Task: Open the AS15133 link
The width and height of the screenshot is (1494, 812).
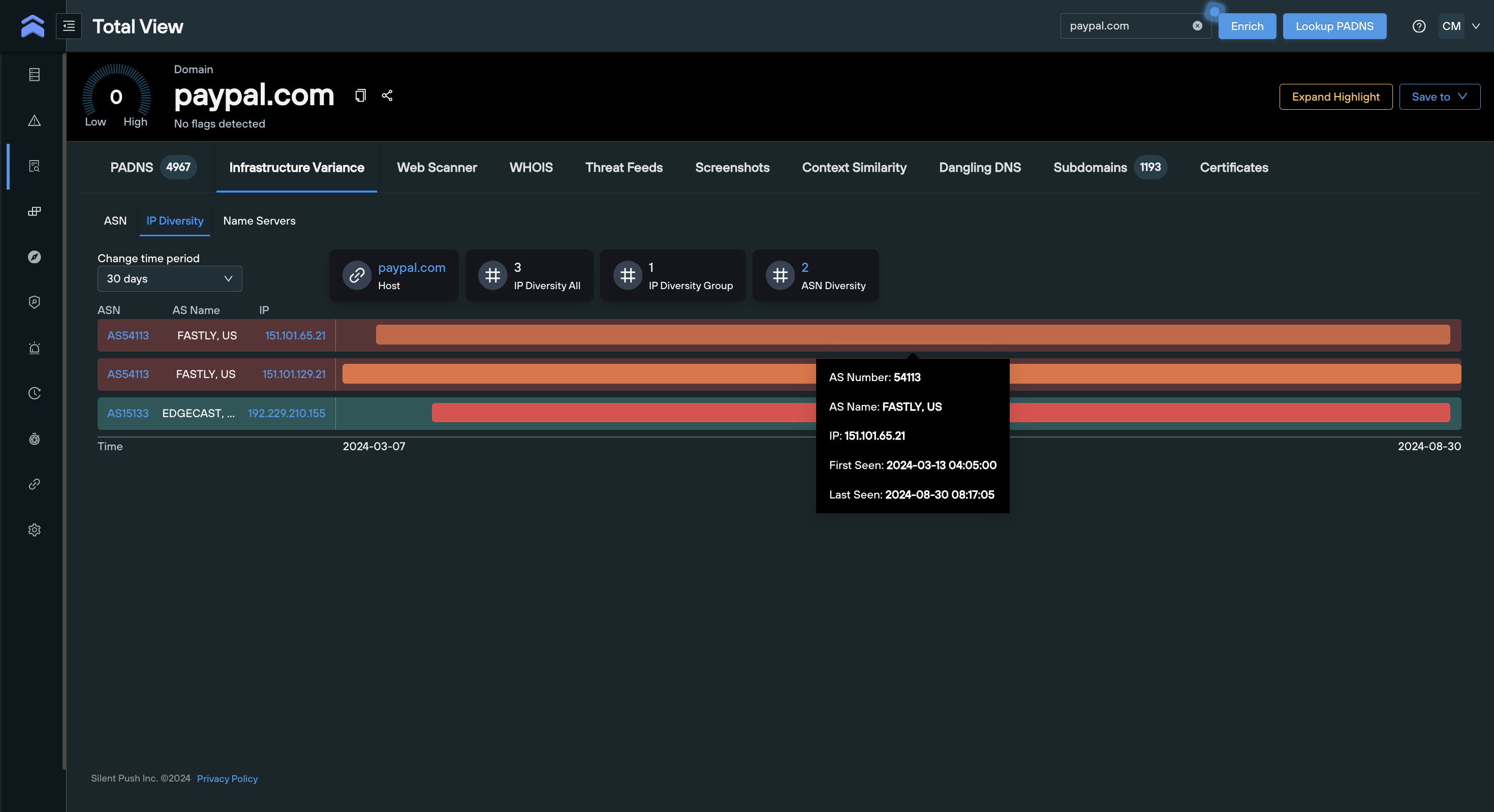Action: (128, 413)
